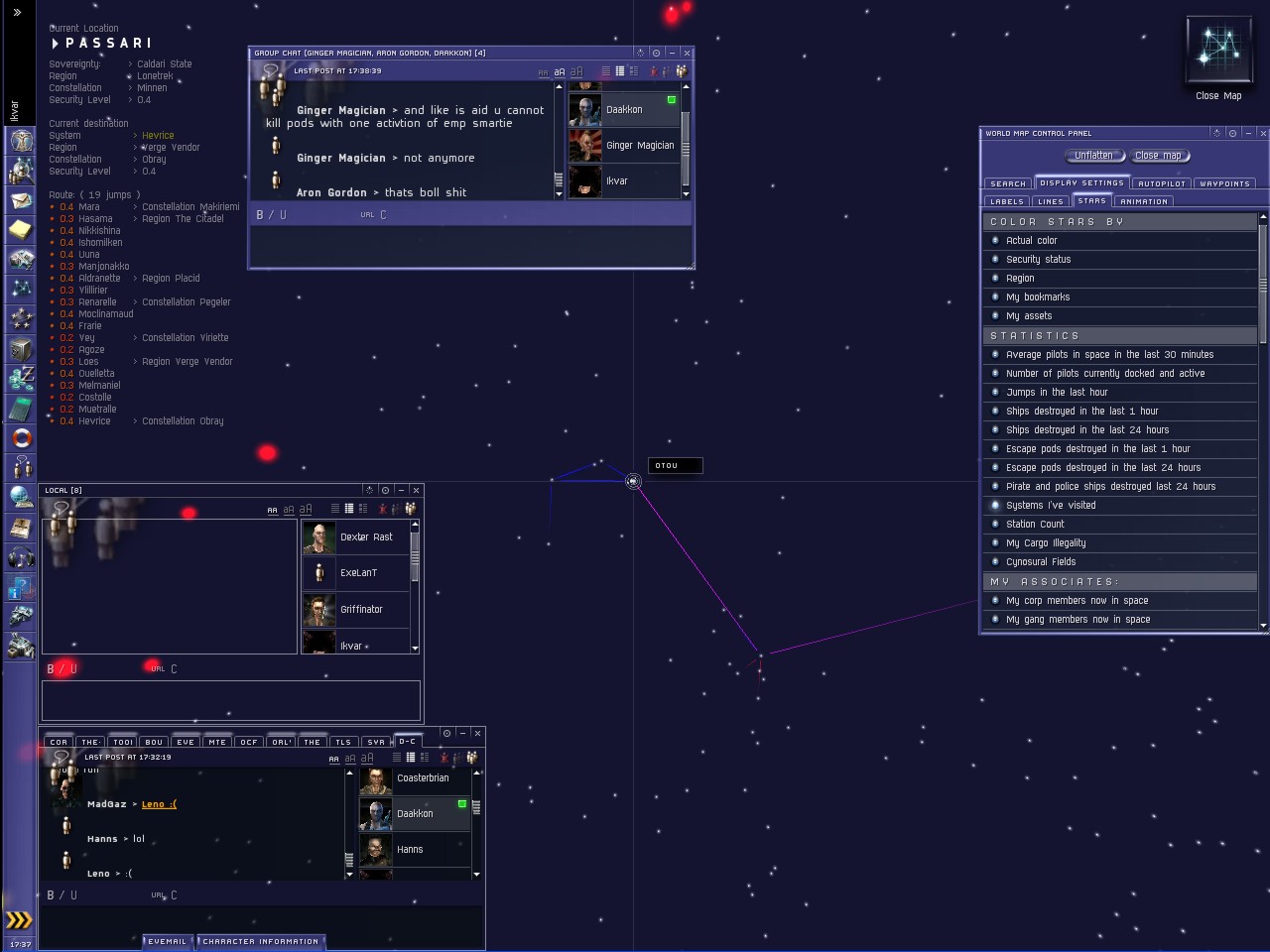Viewport: 1270px width, 952px height.
Task: Select 'Station Count' statistic option
Action: coord(1120,525)
